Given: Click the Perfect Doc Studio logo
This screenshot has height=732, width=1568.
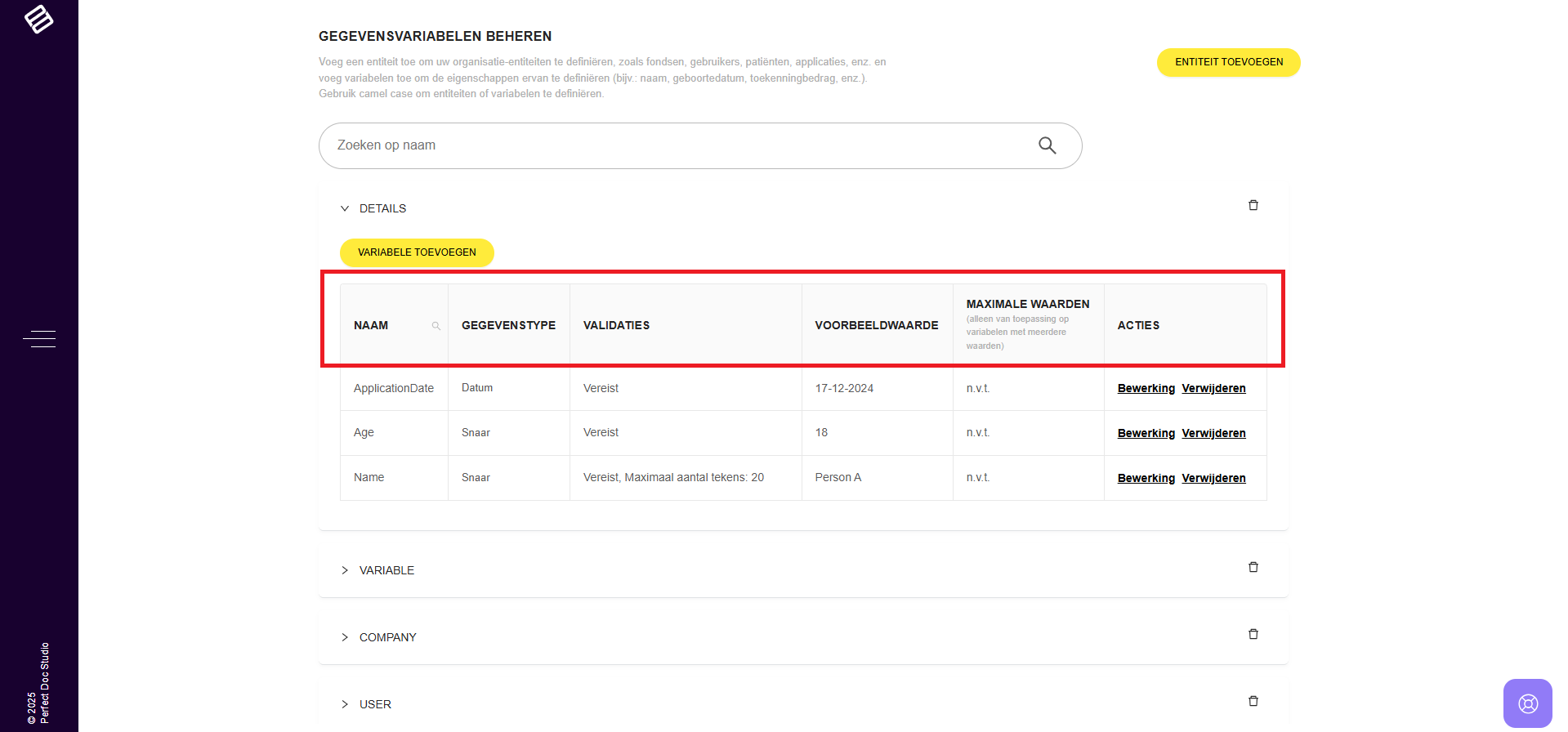Looking at the screenshot, I should coord(38,19).
